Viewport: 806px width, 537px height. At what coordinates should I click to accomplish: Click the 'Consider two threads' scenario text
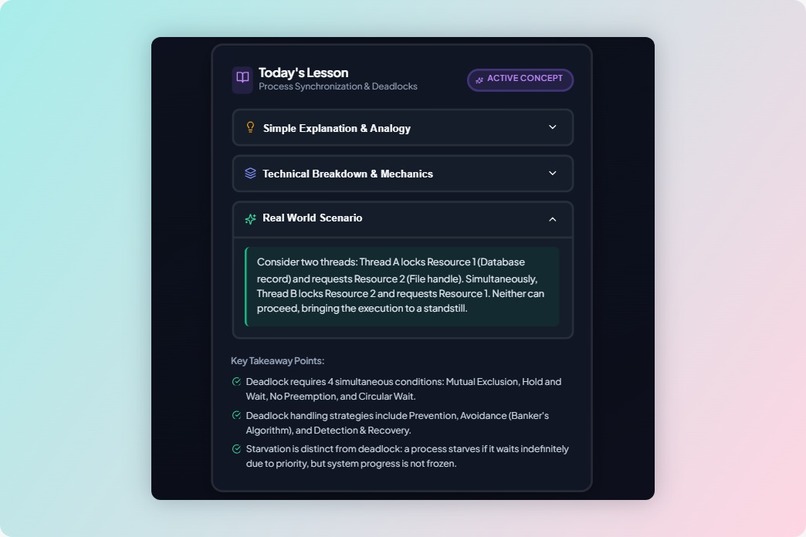pos(400,285)
